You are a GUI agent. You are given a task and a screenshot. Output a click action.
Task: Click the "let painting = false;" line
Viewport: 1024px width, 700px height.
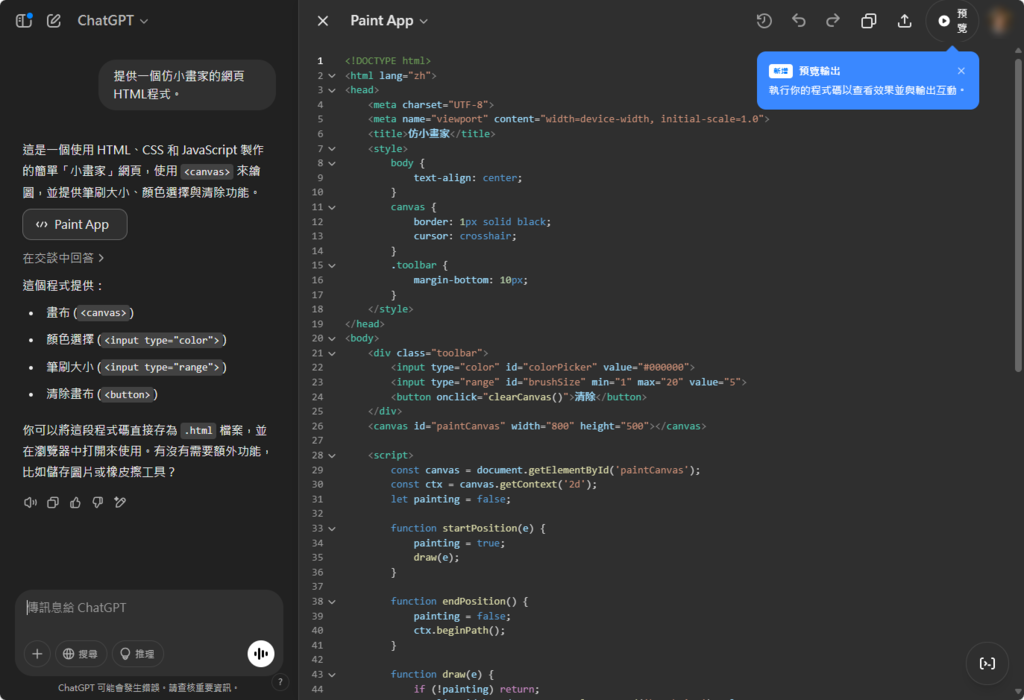pyautogui.click(x=451, y=500)
